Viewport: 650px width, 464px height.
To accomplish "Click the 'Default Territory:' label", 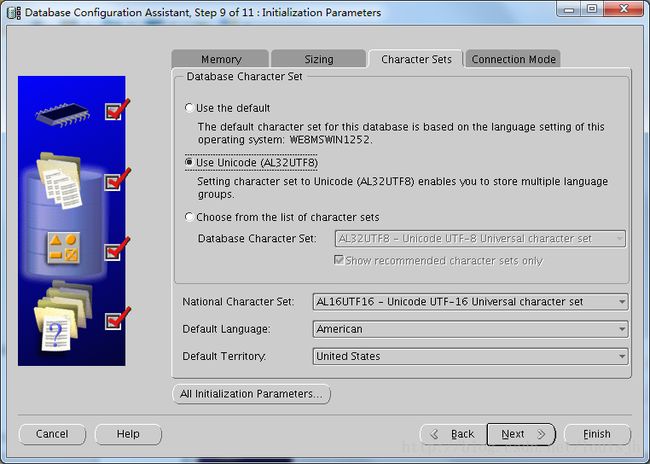I will pyautogui.click(x=224, y=357).
